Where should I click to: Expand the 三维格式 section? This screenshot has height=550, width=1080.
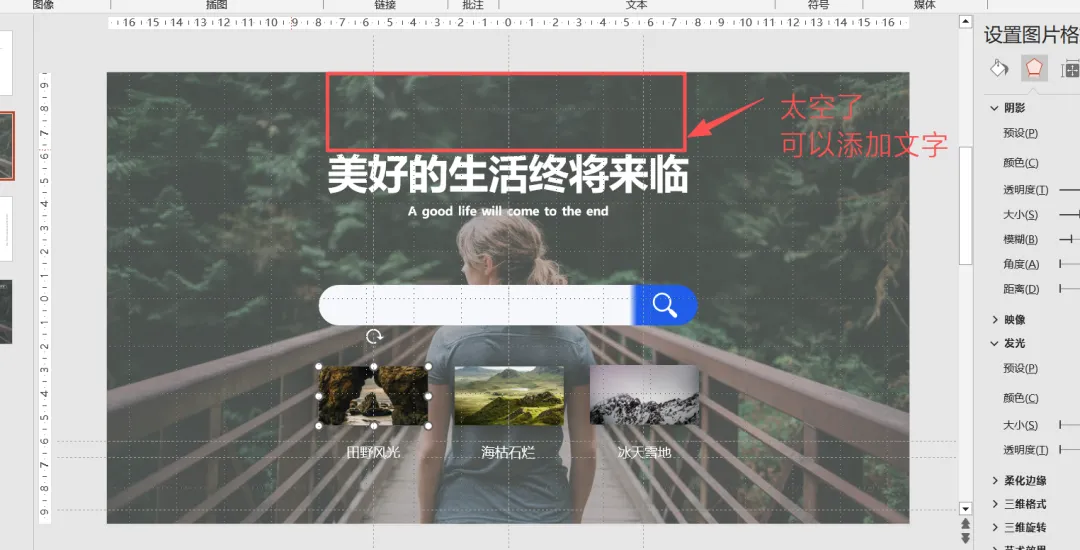coord(995,504)
